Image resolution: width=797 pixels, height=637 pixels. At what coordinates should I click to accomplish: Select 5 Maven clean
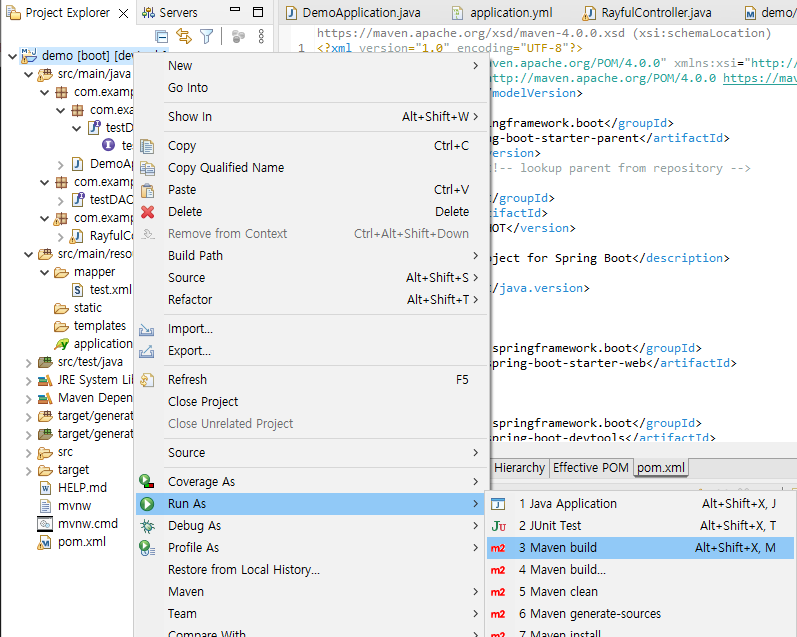click(640, 592)
